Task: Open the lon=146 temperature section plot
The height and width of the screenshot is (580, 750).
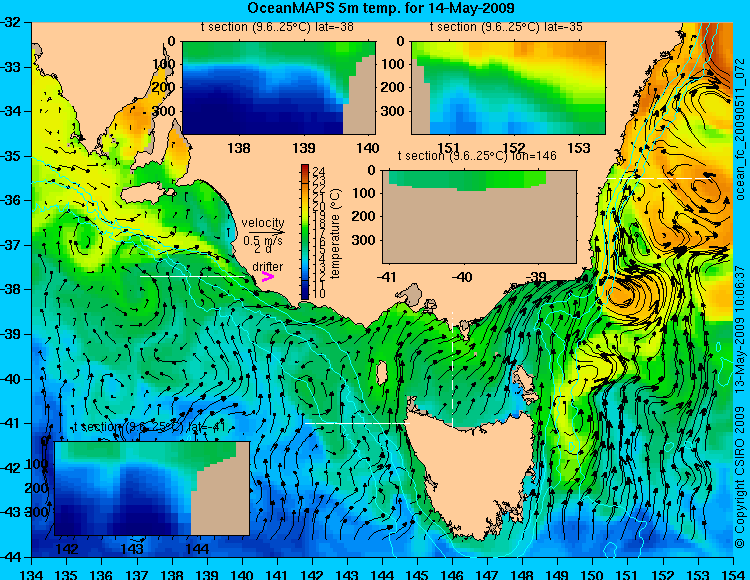Action: (479, 217)
